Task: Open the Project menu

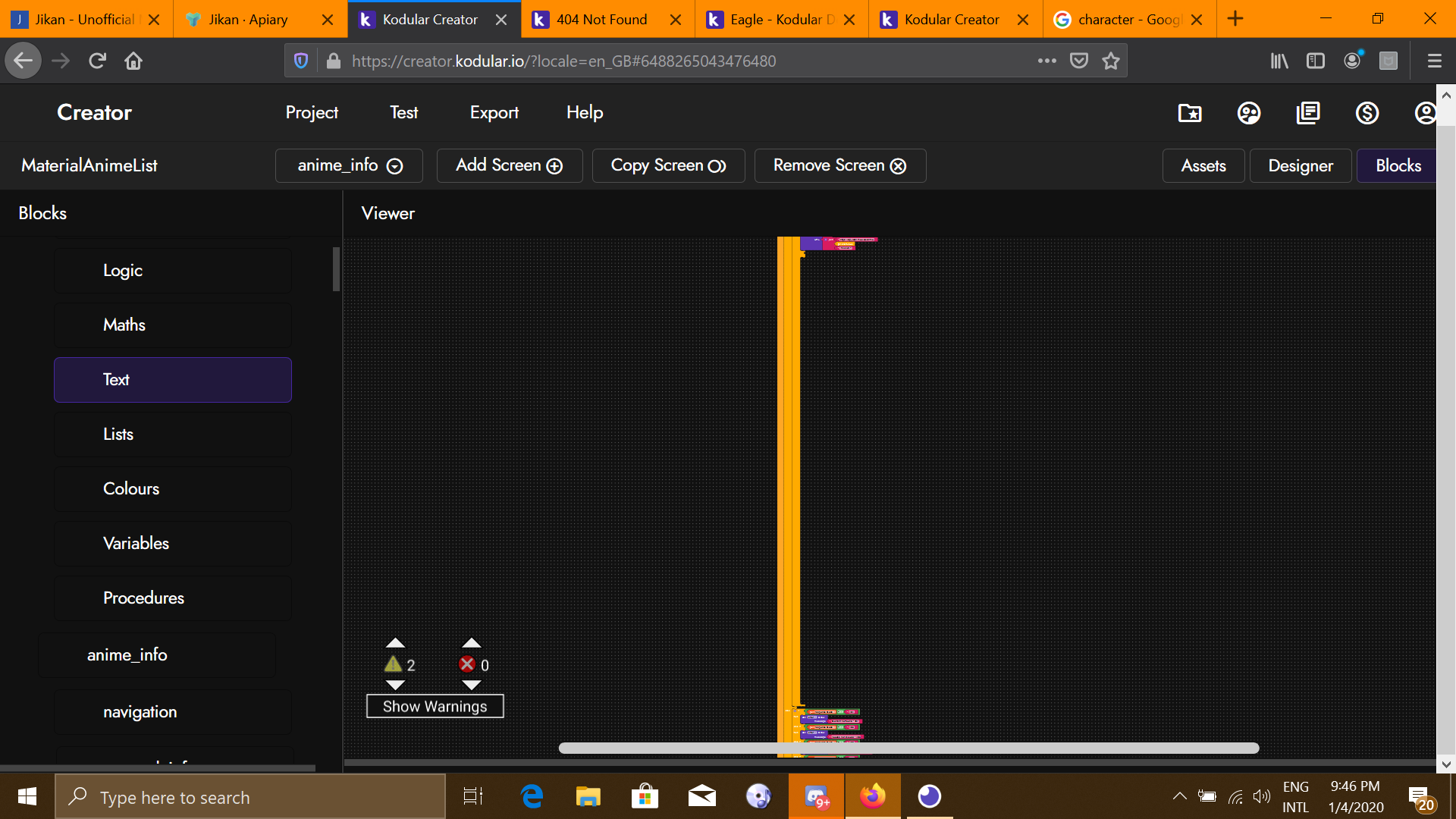Action: pyautogui.click(x=312, y=112)
